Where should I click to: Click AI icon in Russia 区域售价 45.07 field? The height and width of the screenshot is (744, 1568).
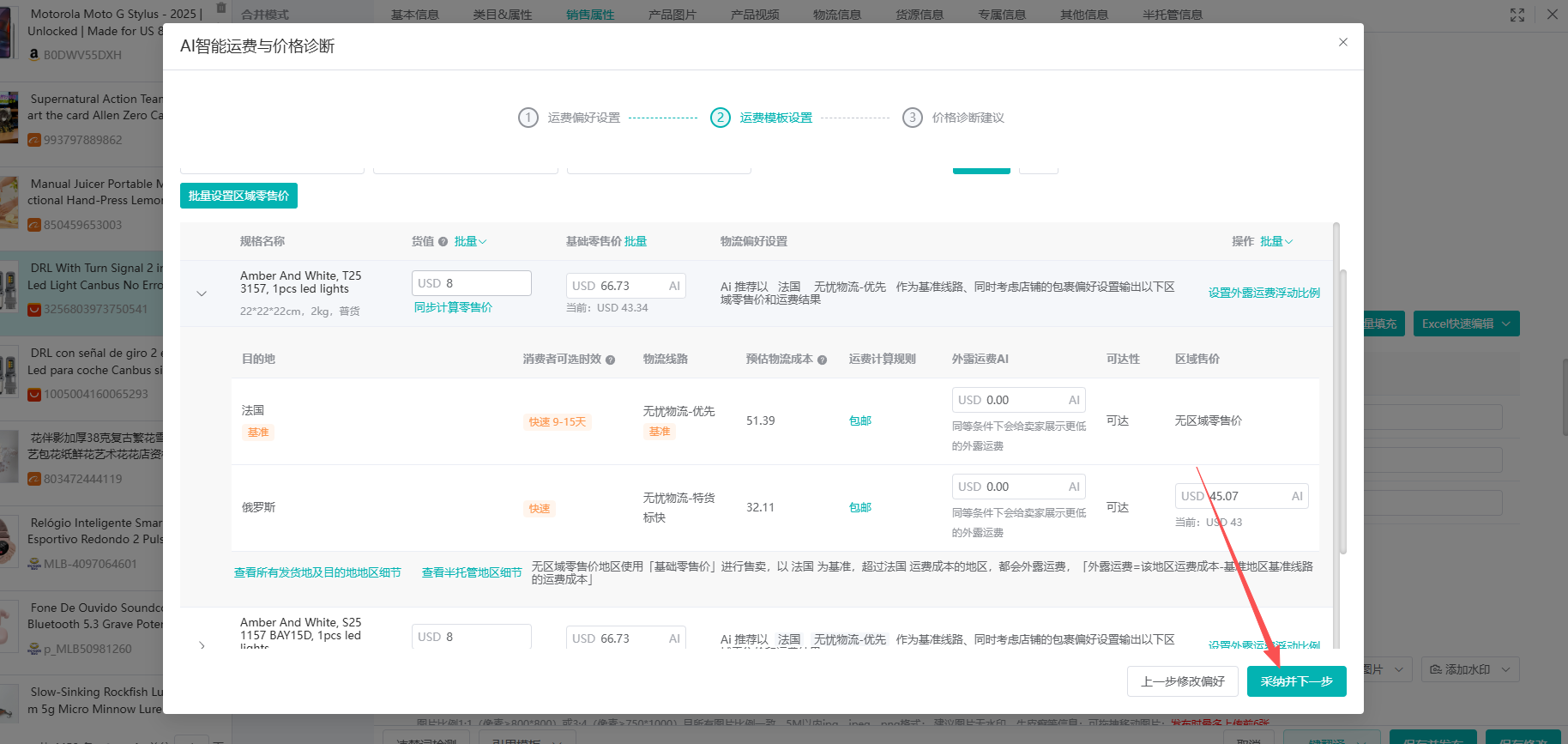coord(1297,496)
